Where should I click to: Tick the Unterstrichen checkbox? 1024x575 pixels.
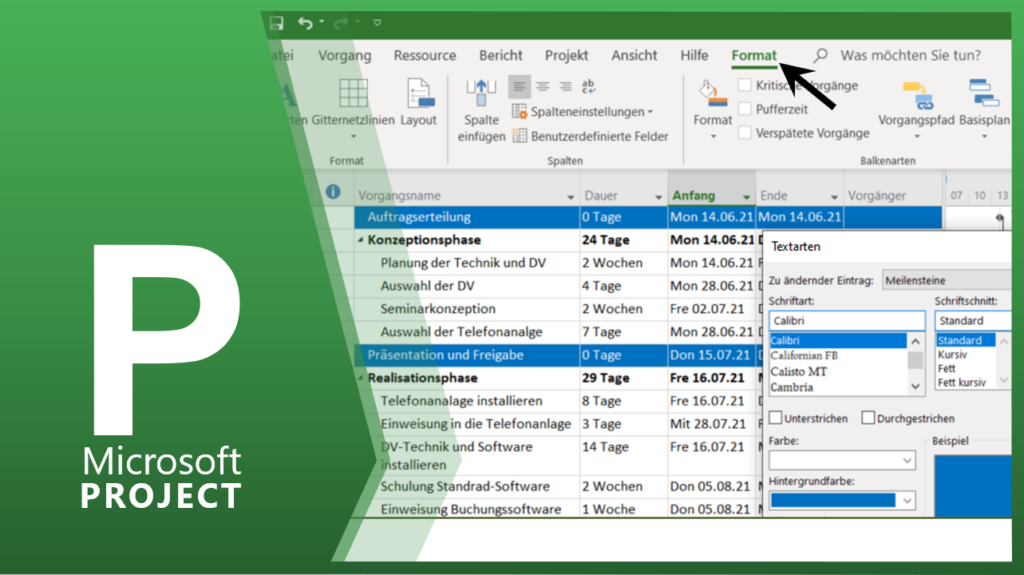(776, 418)
